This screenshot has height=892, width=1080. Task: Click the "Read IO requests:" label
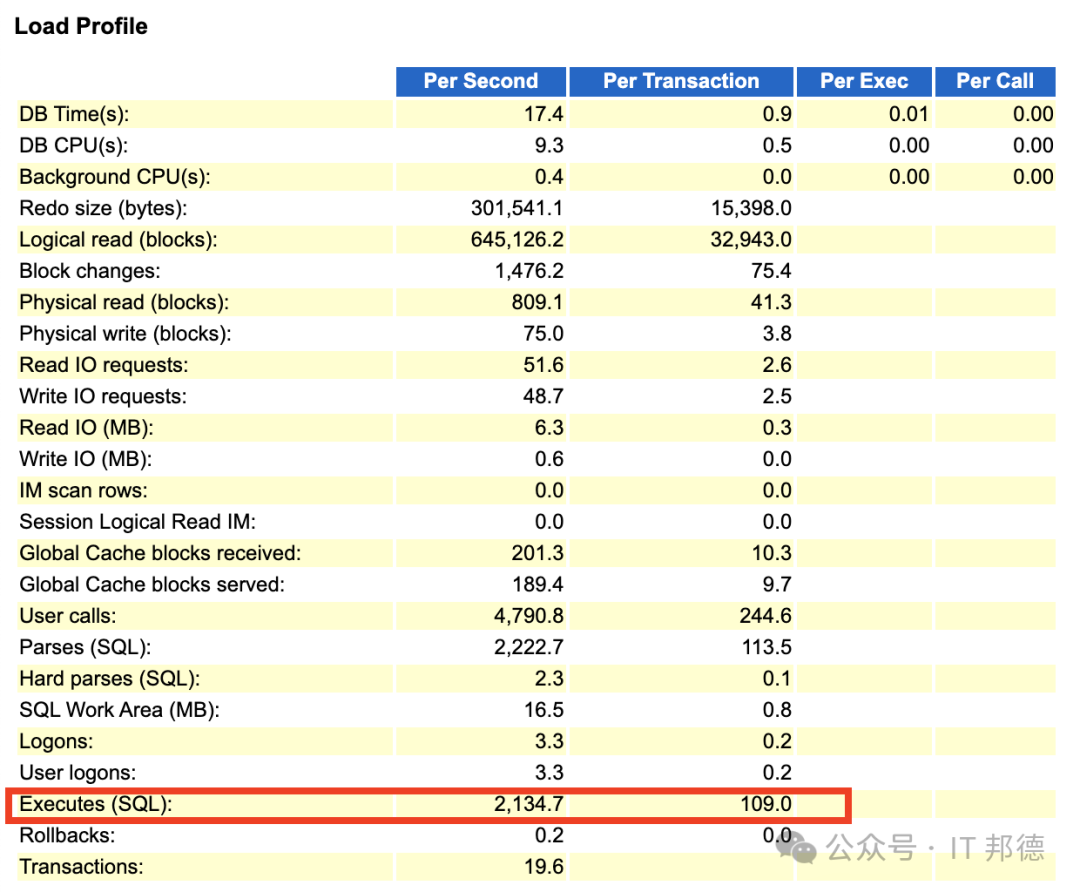[x=104, y=365]
